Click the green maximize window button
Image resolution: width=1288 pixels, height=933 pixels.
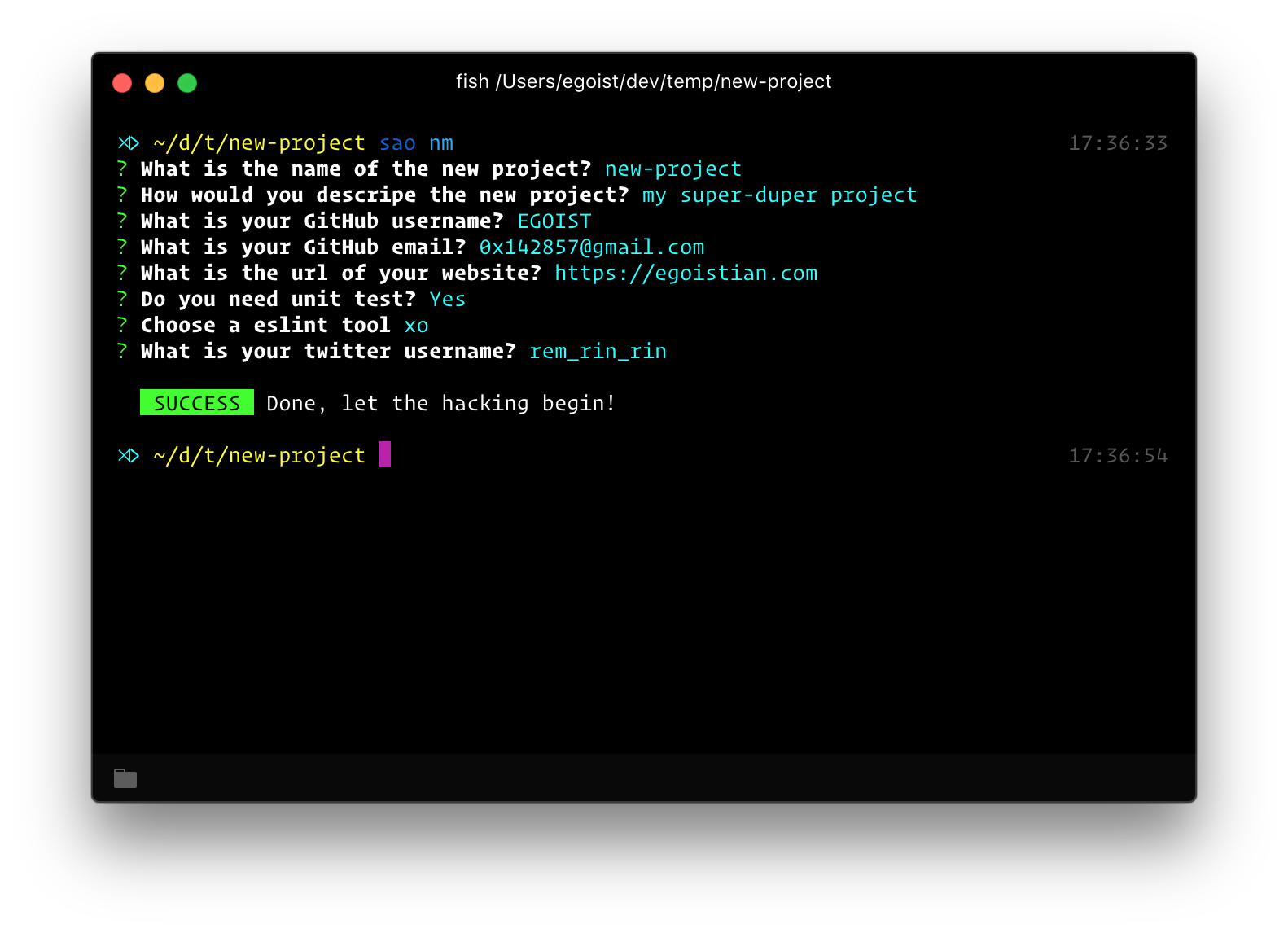(x=187, y=83)
